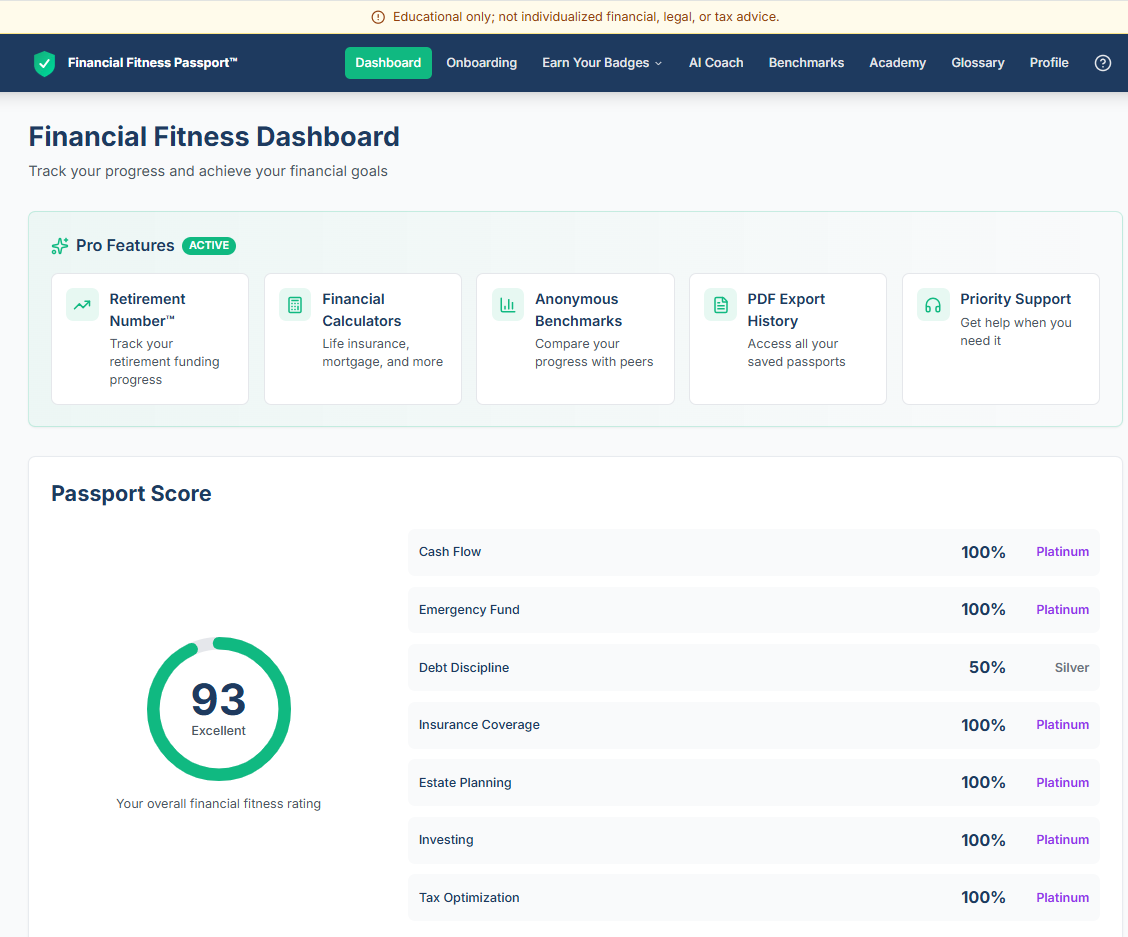This screenshot has width=1128, height=937.
Task: Open the Glossary section
Action: 977,62
